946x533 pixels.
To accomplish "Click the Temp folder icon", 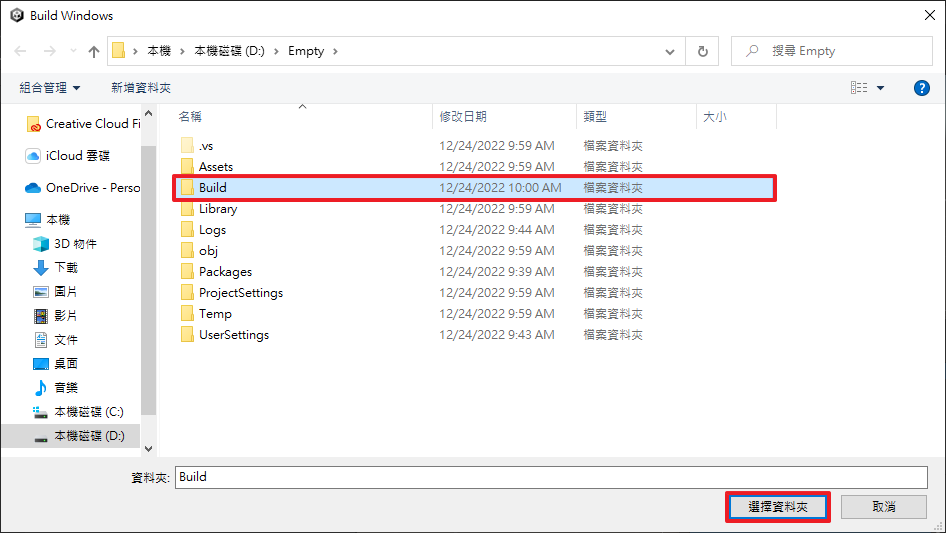I will [x=187, y=313].
